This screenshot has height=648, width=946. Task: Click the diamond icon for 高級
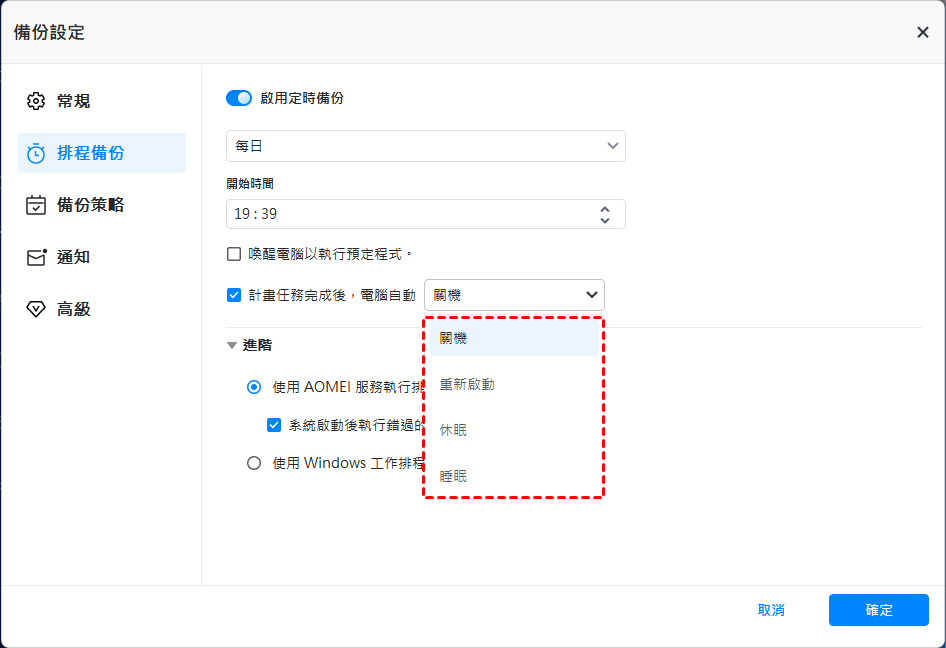point(36,309)
